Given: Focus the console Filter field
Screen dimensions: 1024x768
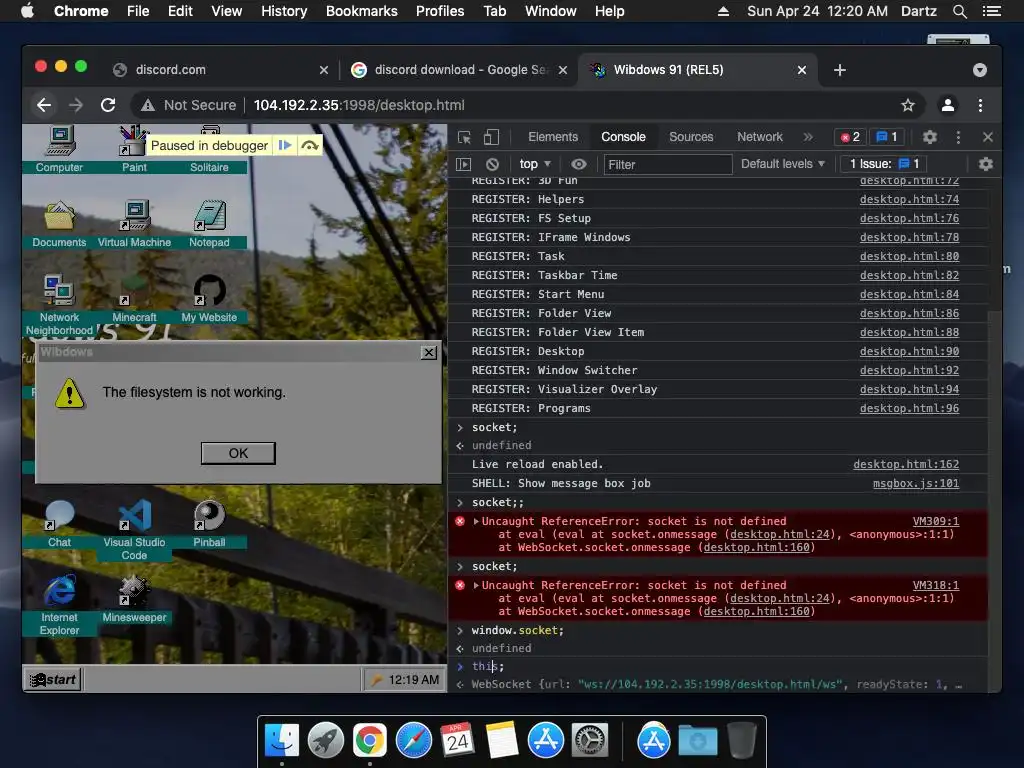Looking at the screenshot, I should point(667,165).
